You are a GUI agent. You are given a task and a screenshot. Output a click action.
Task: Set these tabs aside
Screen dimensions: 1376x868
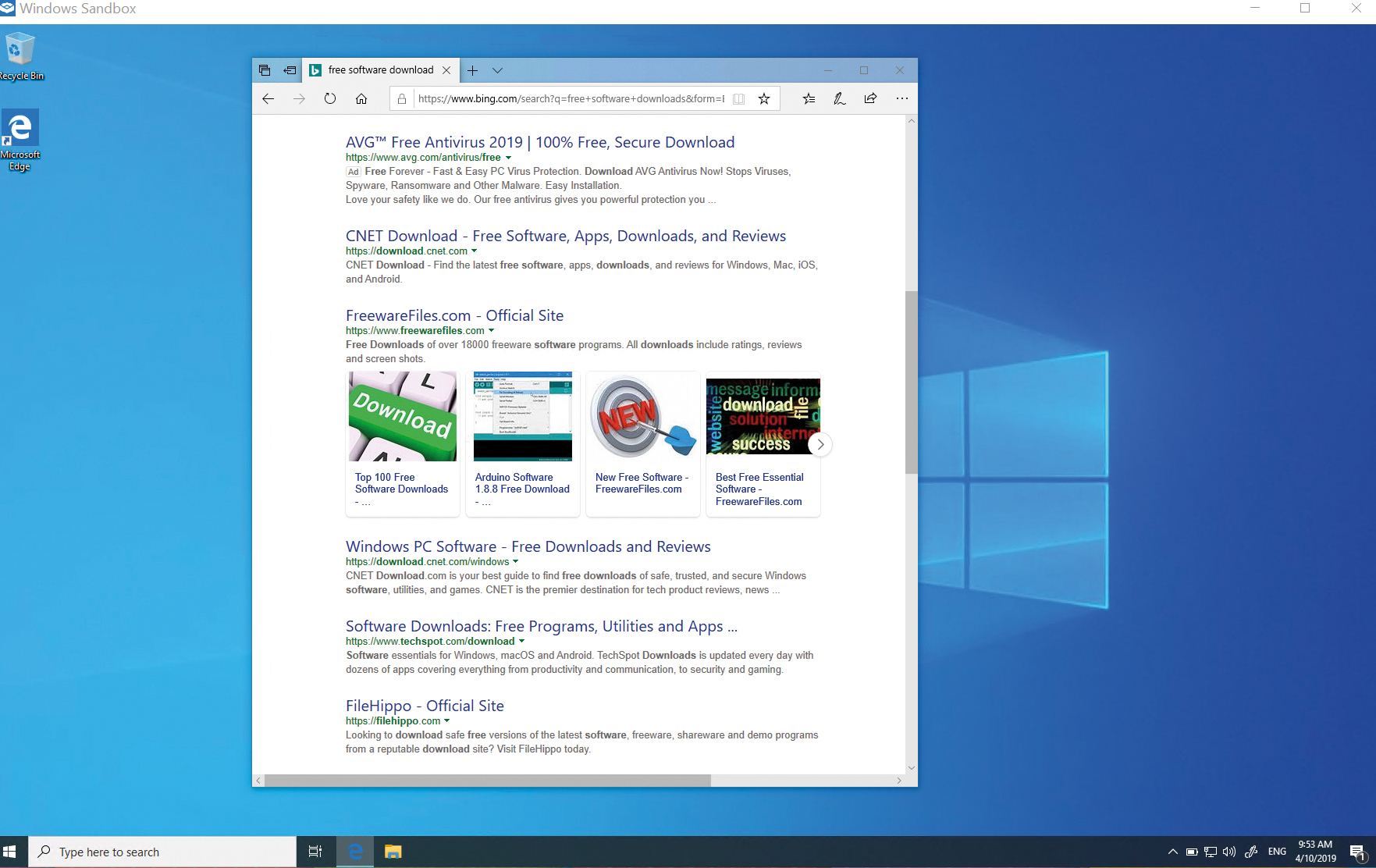[x=290, y=70]
